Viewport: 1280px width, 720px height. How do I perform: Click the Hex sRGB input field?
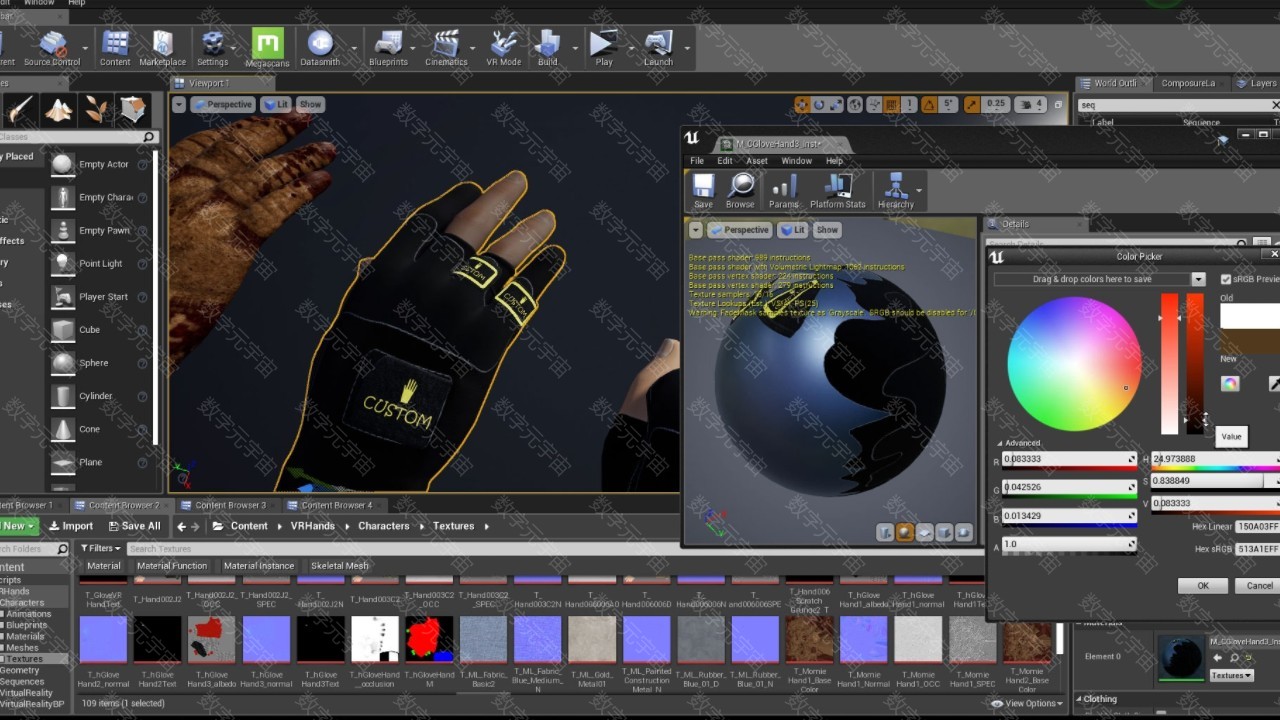[1257, 549]
